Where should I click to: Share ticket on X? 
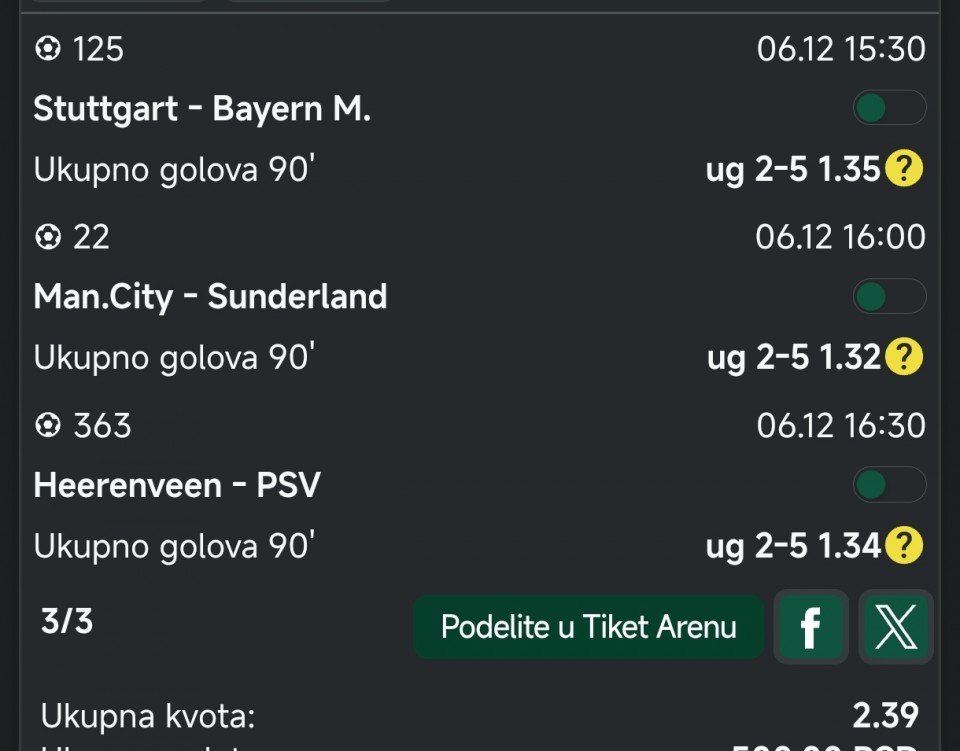895,627
